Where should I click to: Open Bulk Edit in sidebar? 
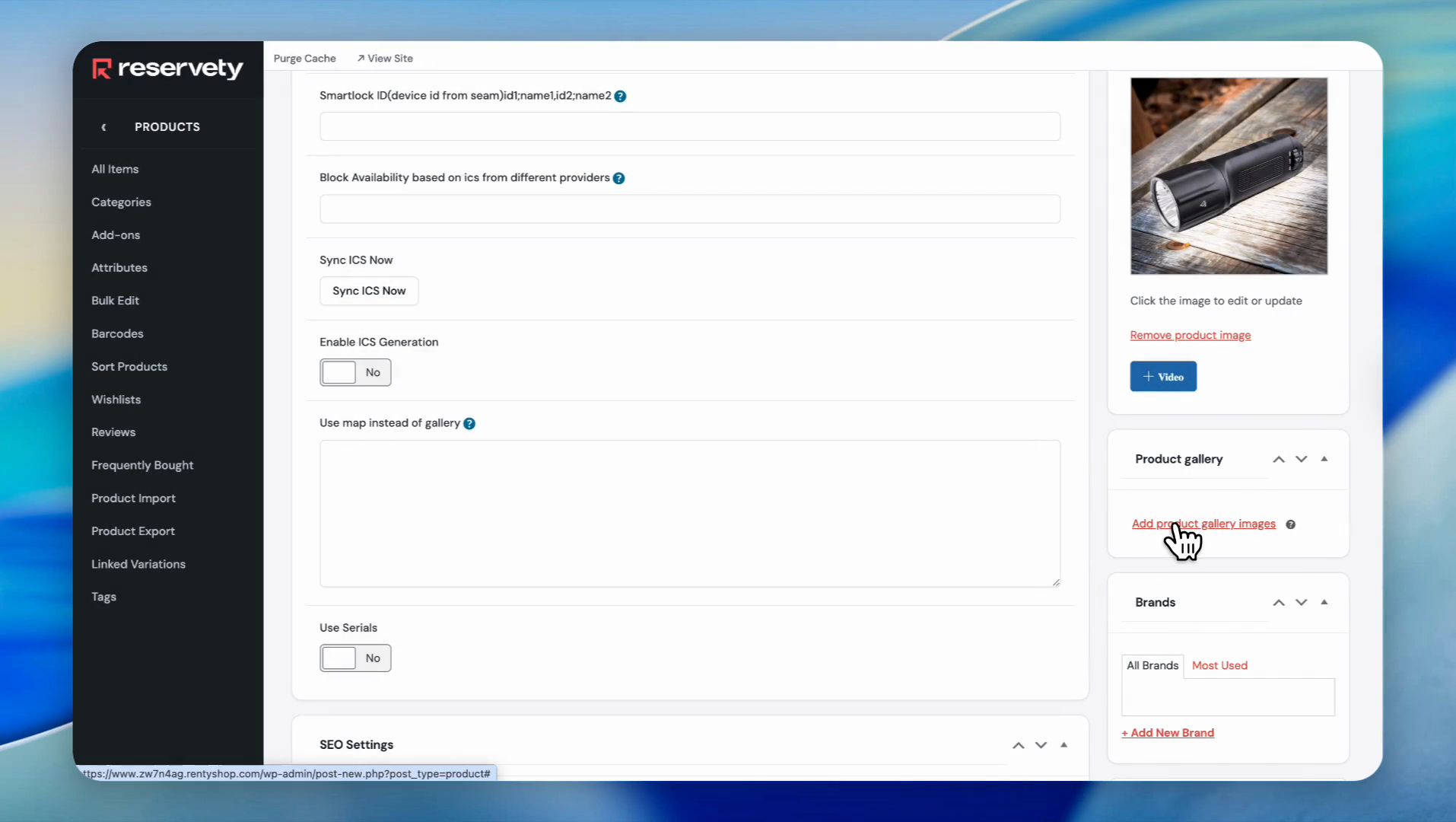(x=115, y=301)
